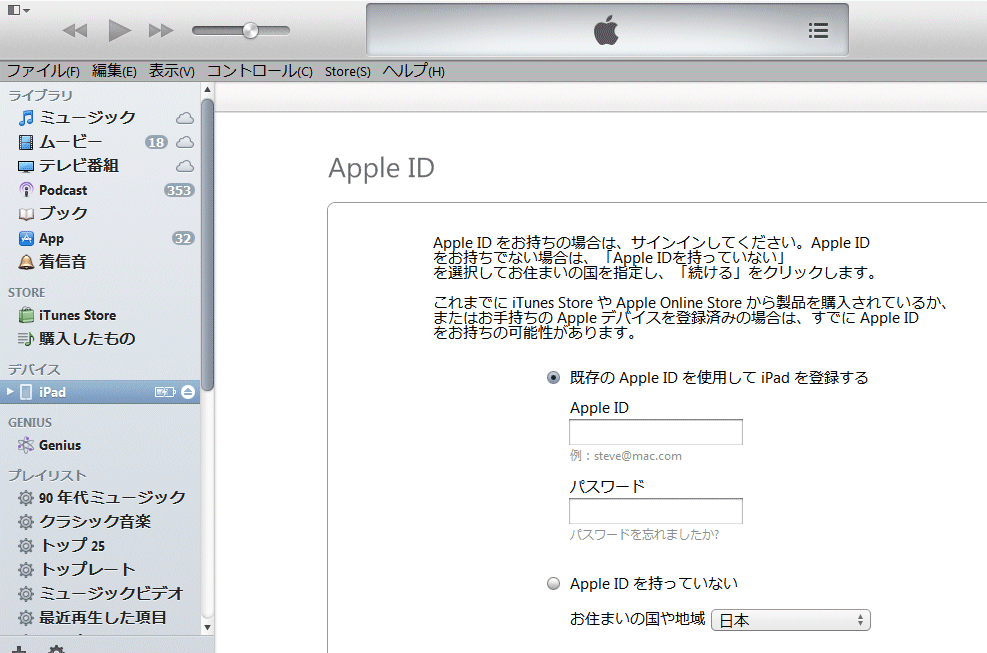Viewport: 987px width, 653px height.
Task: Click the Play button
Action: (120, 31)
